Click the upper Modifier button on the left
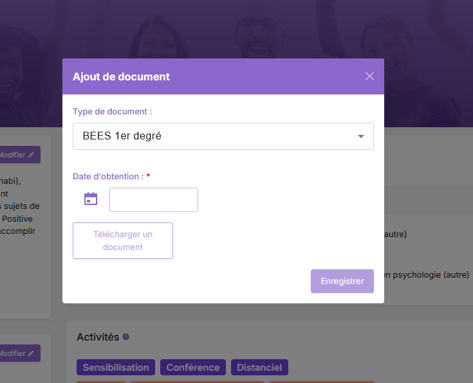The image size is (473, 383). tap(19, 155)
